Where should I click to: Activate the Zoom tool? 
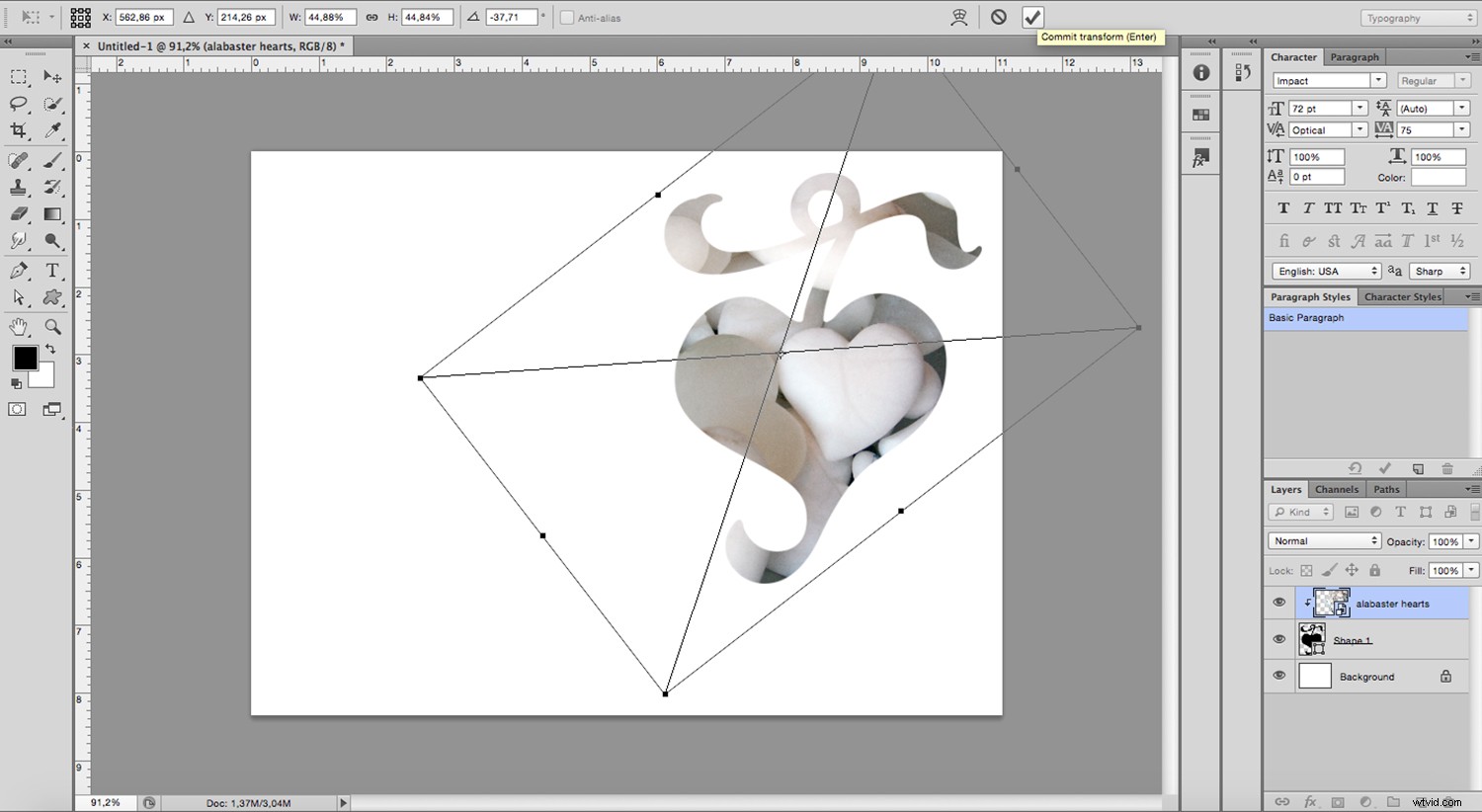pos(52,327)
